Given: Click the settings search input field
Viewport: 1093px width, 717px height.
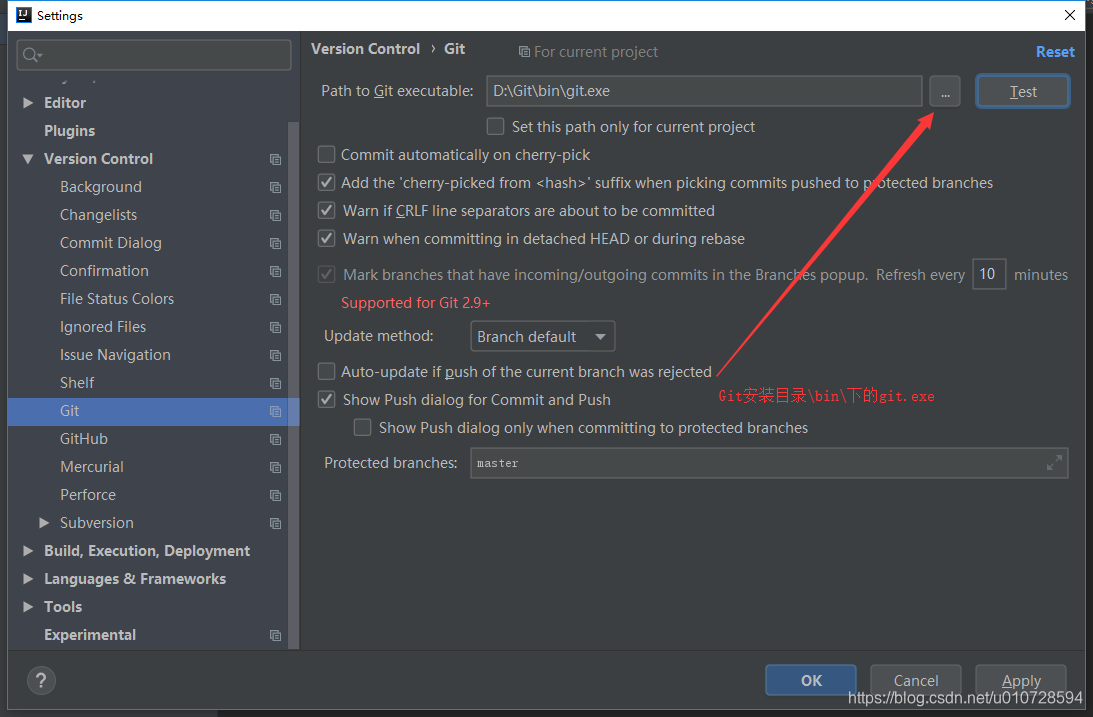Looking at the screenshot, I should coord(154,55).
